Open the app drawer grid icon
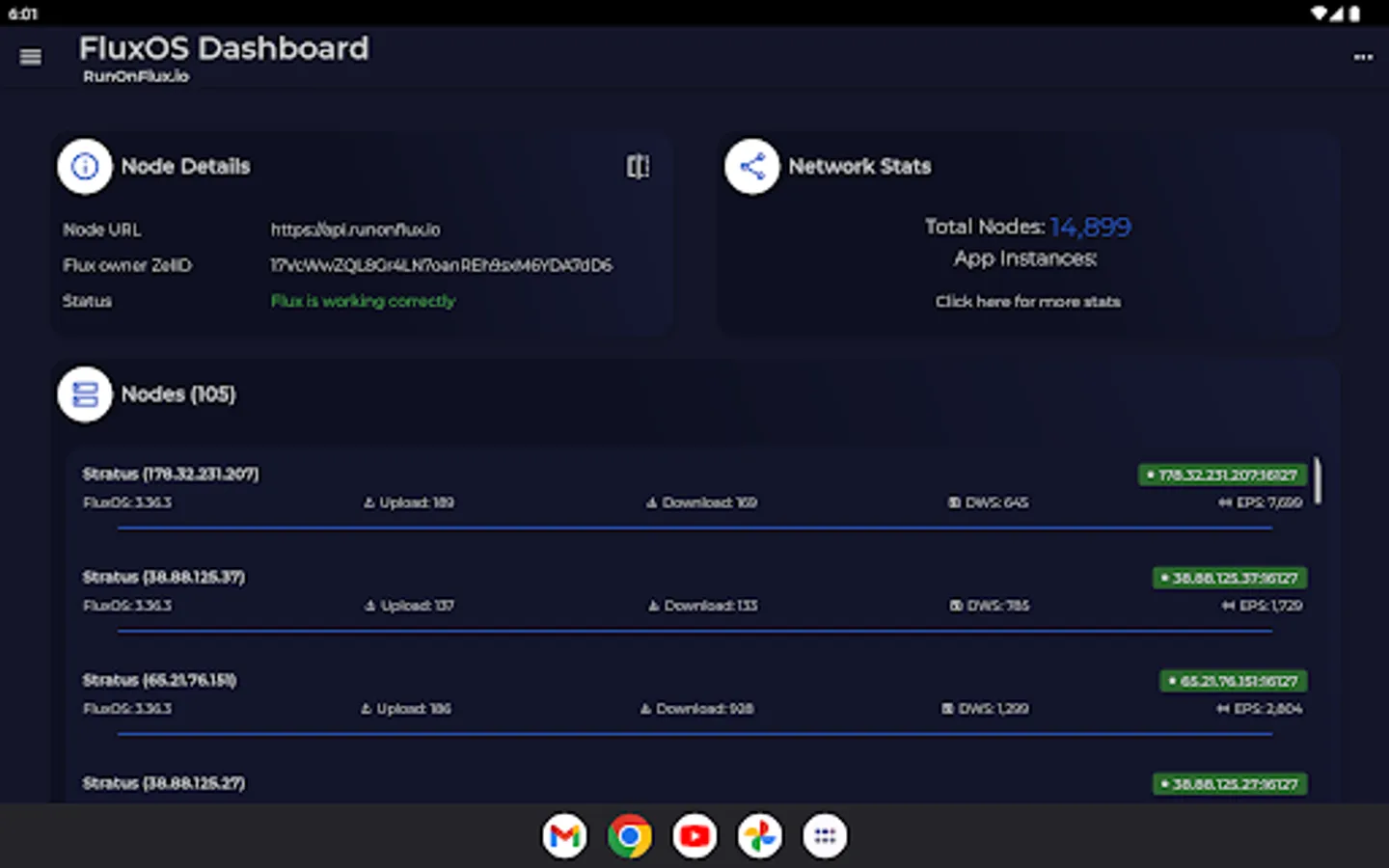Viewport: 1389px width, 868px height. tap(825, 836)
